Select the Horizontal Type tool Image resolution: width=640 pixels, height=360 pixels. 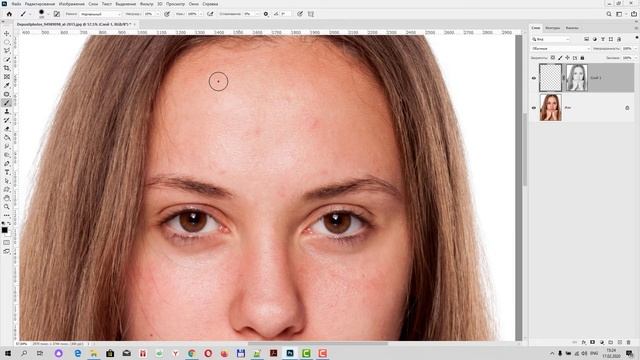click(x=7, y=172)
